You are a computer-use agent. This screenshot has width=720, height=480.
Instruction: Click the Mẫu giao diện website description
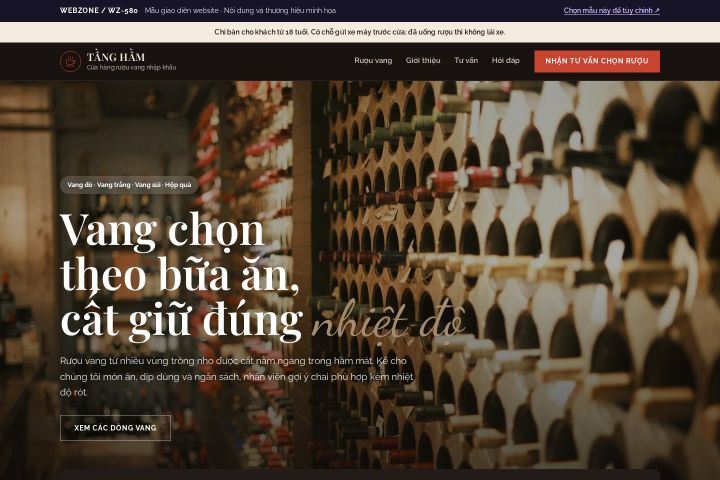(x=240, y=11)
